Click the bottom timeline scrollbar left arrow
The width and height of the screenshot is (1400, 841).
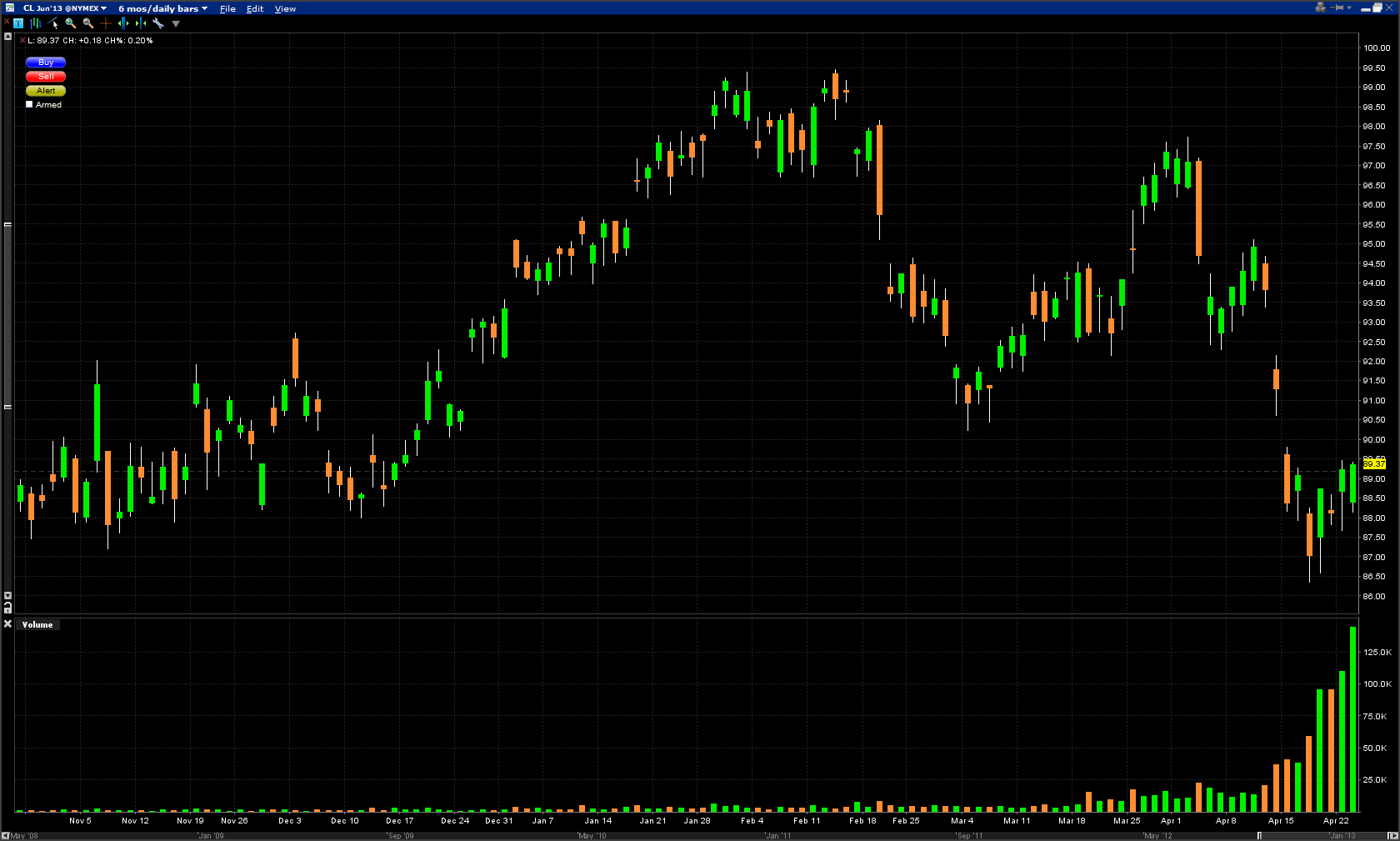(5, 835)
